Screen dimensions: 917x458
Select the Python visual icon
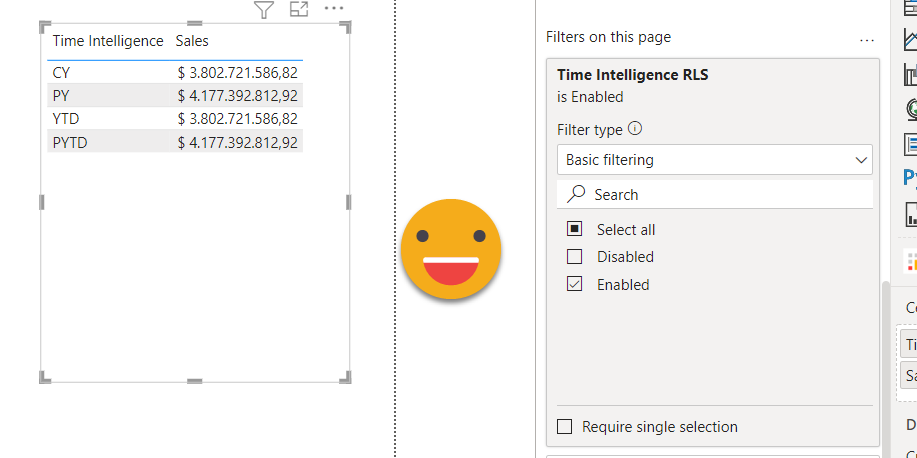(910, 177)
